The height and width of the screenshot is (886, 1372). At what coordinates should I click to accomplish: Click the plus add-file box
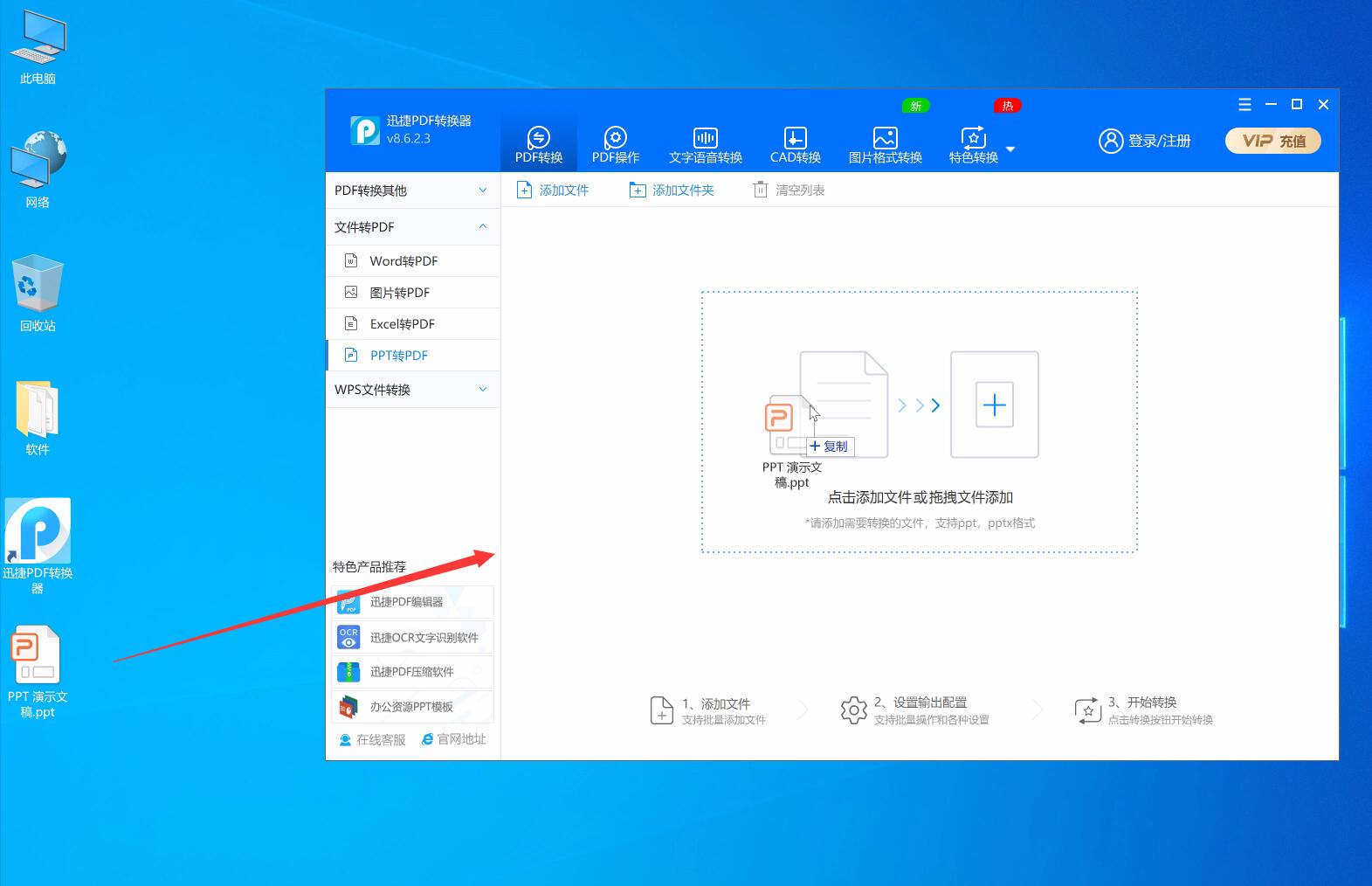pos(995,405)
